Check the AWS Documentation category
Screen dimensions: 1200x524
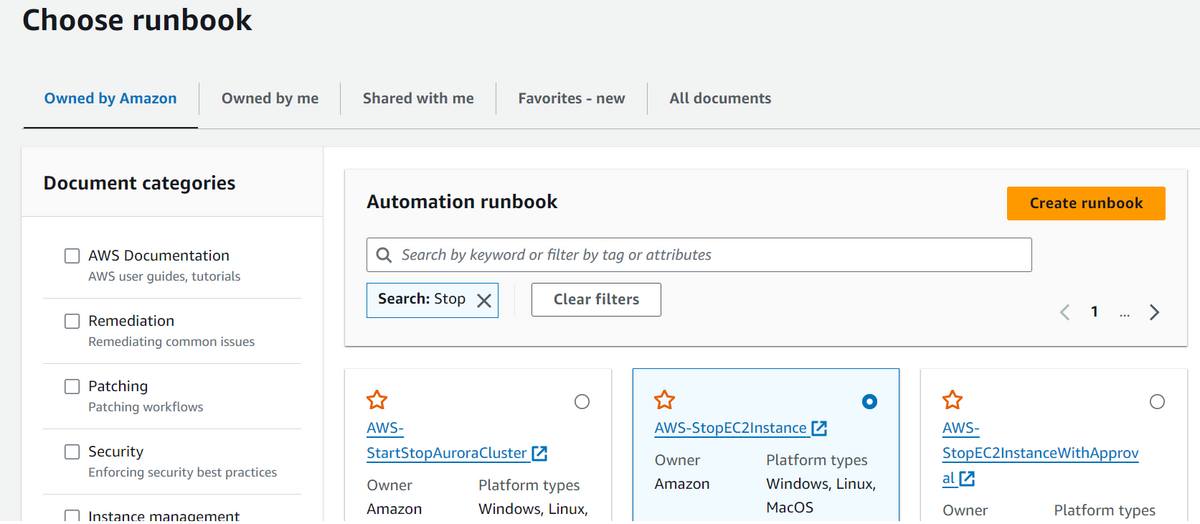click(x=72, y=256)
